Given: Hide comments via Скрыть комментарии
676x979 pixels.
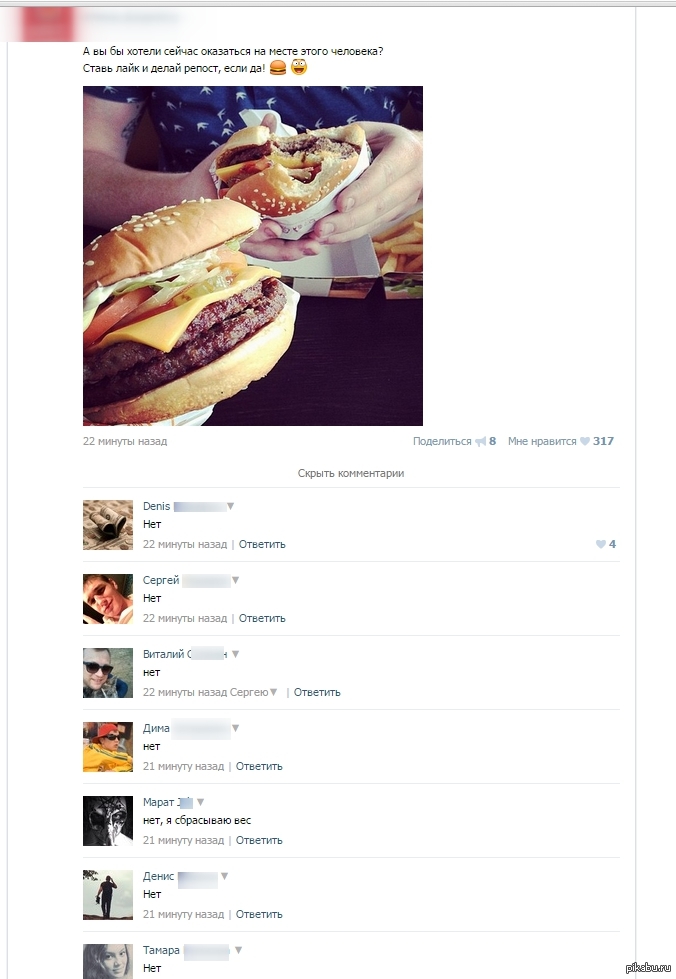Looking at the screenshot, I should 351,473.
